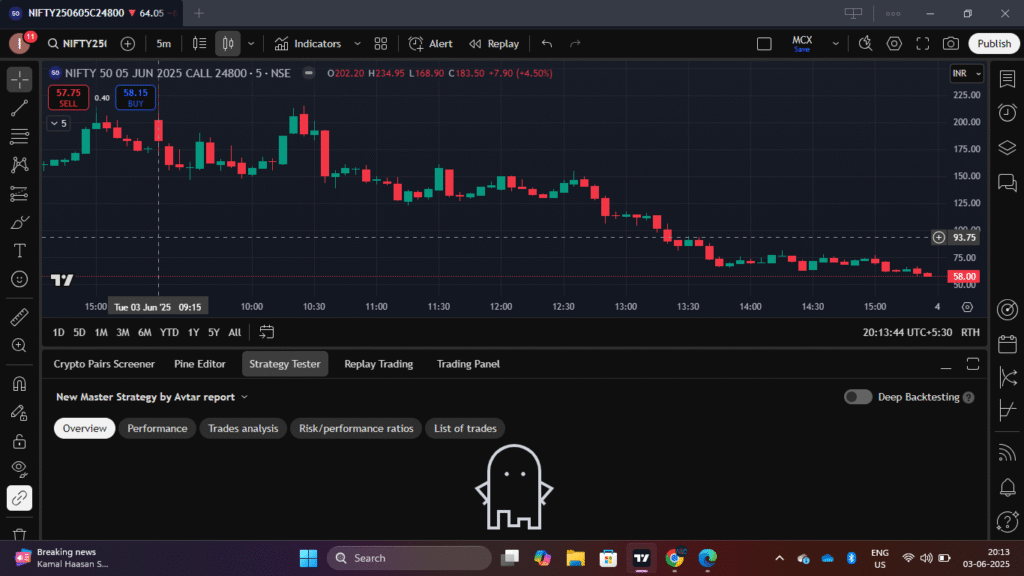The image size is (1024, 576).
Task: Select the crosshair cursor tool
Action: click(x=20, y=80)
